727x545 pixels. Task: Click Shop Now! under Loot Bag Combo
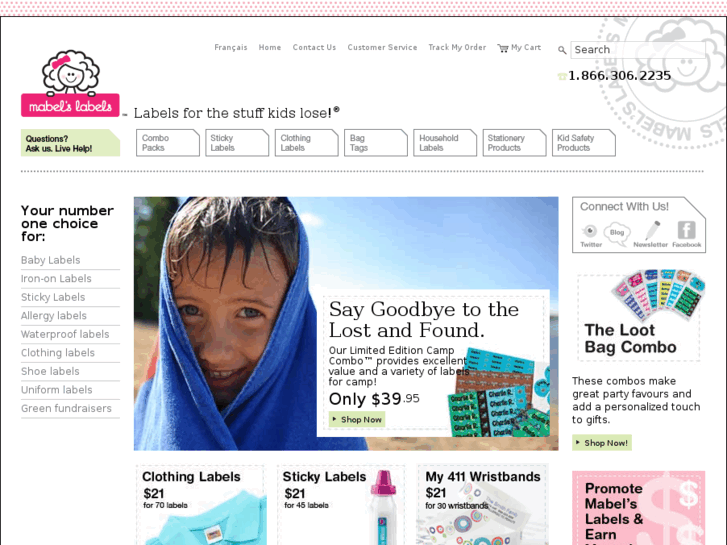(602, 442)
